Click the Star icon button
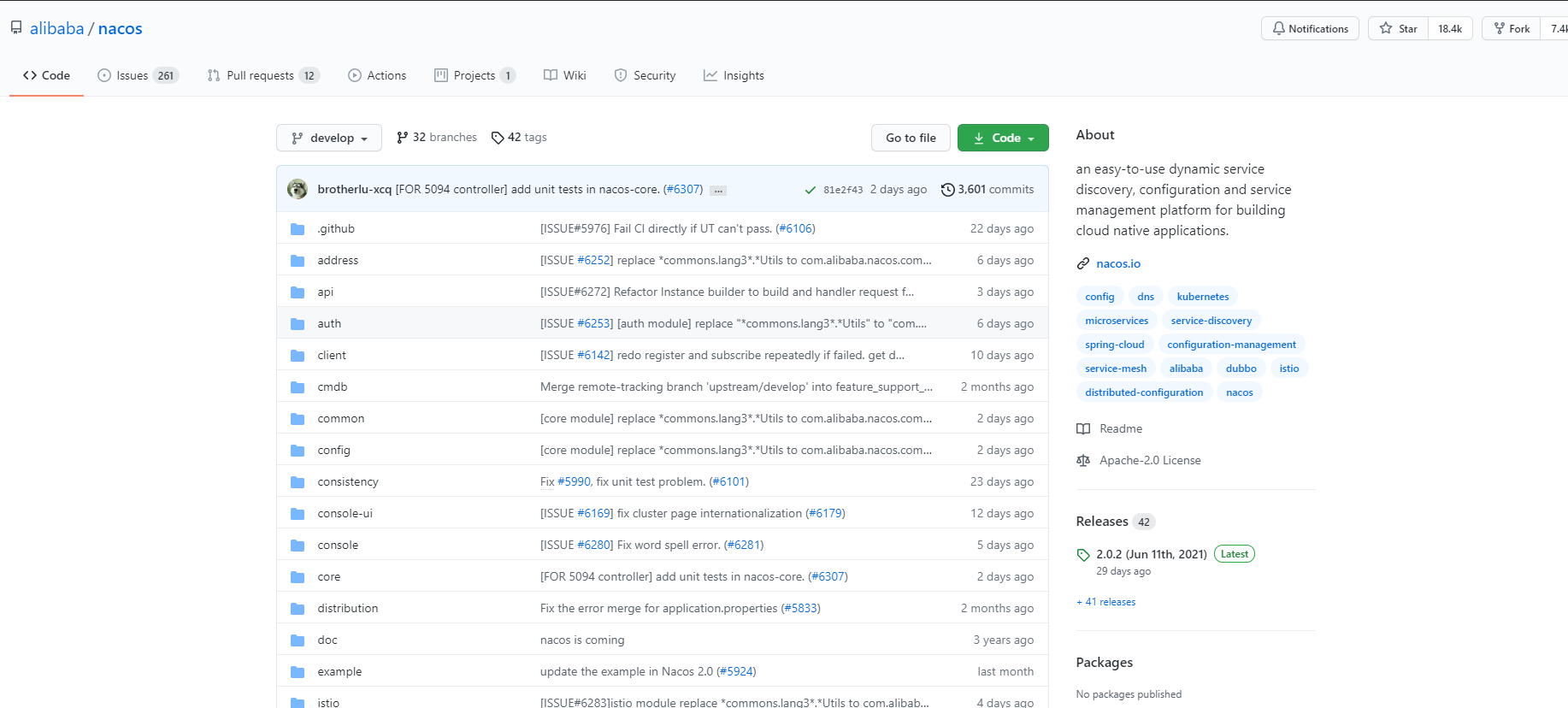 pos(1386,28)
